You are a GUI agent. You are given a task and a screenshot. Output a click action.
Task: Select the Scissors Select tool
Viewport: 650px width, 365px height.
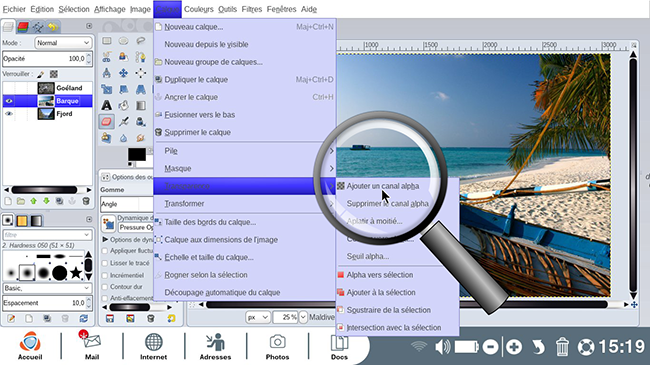pyautogui.click(x=107, y=57)
